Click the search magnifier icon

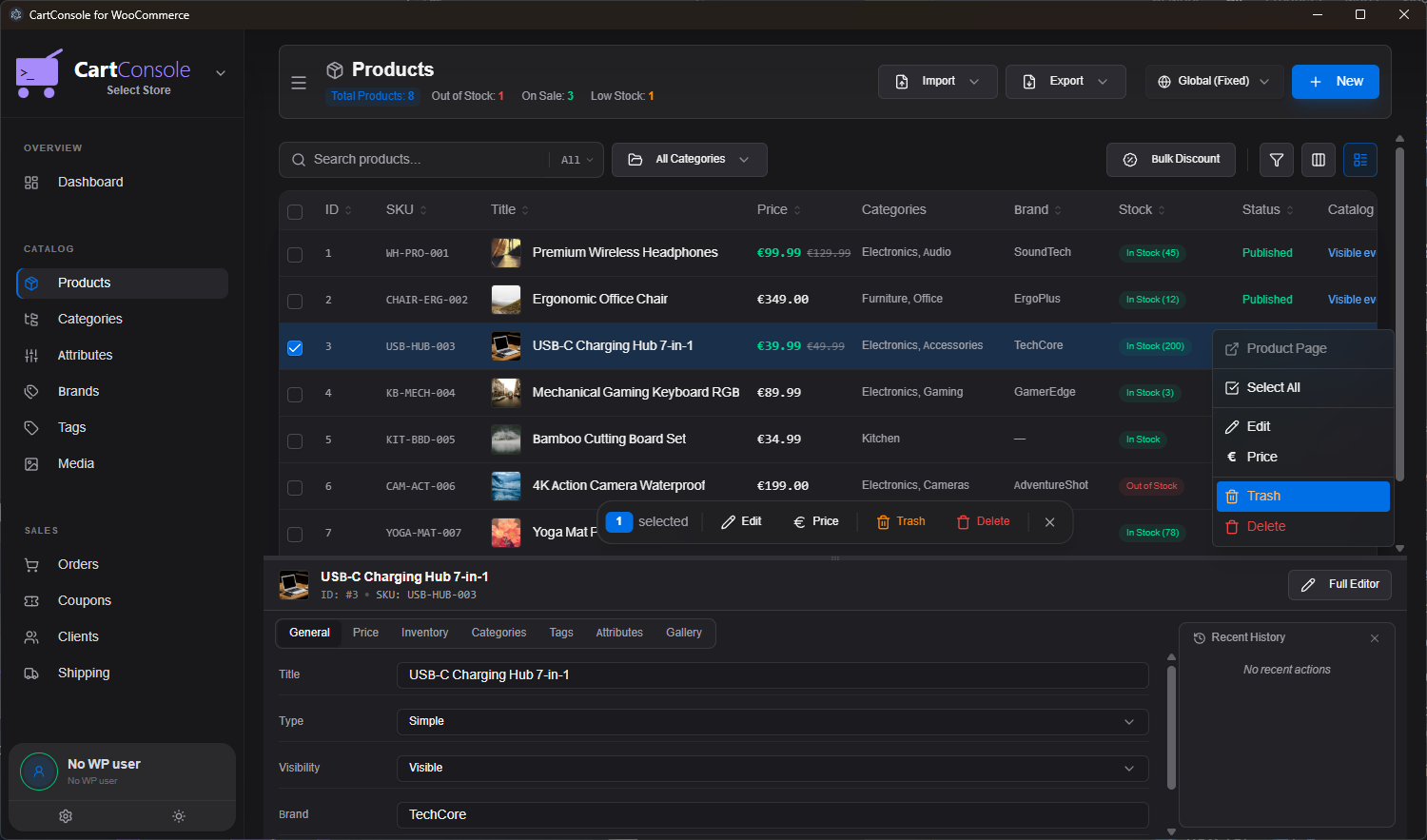point(299,160)
